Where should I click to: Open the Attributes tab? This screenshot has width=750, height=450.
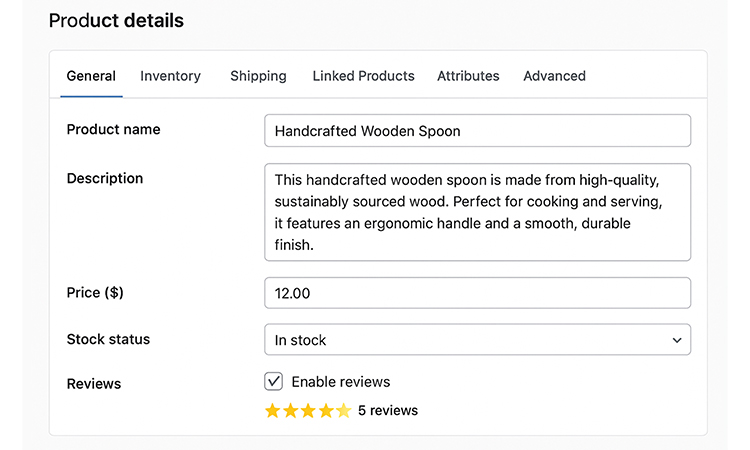[x=468, y=76]
